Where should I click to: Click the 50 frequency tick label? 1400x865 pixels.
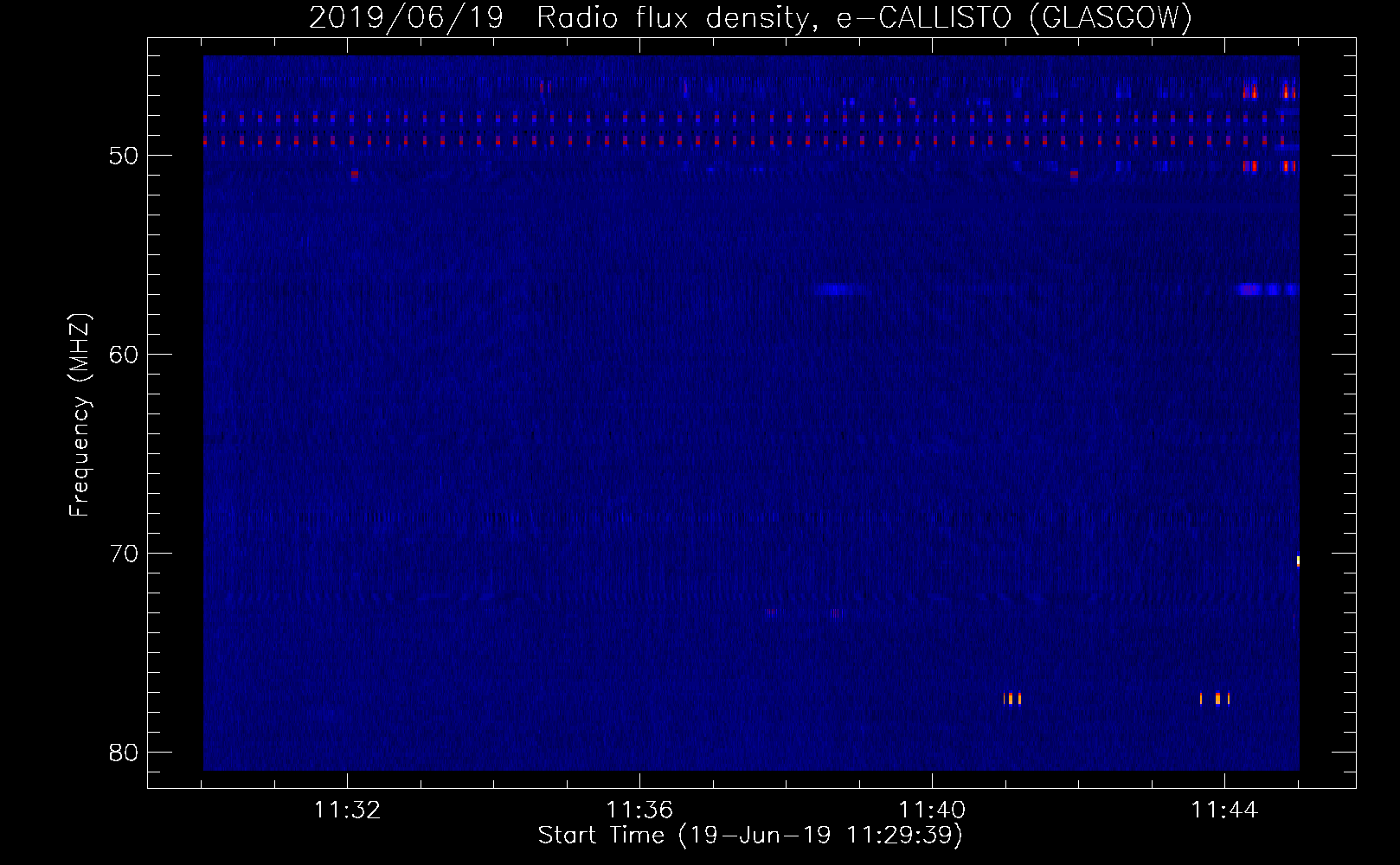[x=125, y=156]
